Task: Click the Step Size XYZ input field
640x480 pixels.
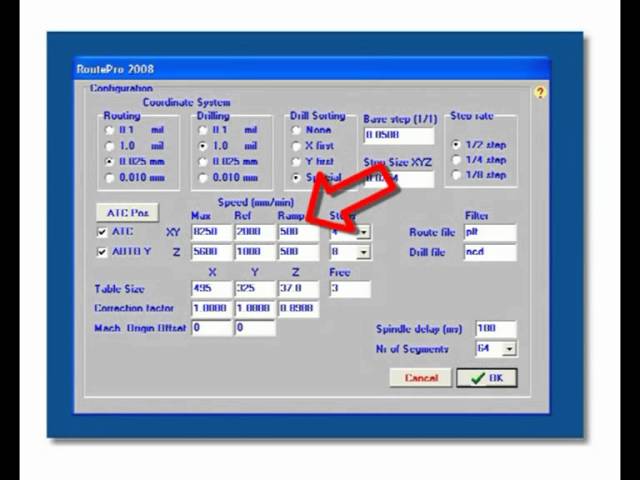Action: pos(399,179)
